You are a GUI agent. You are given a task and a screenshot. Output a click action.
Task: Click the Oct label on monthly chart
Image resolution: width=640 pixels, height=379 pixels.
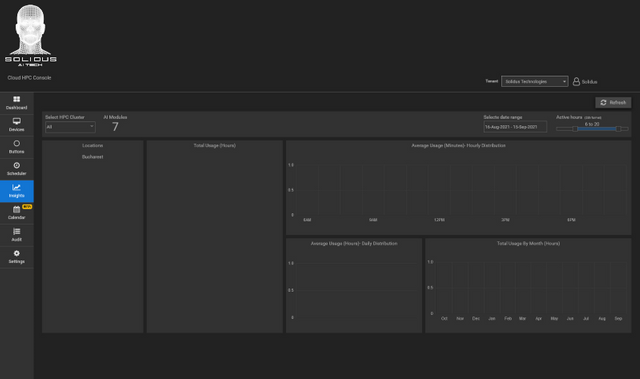444,319
